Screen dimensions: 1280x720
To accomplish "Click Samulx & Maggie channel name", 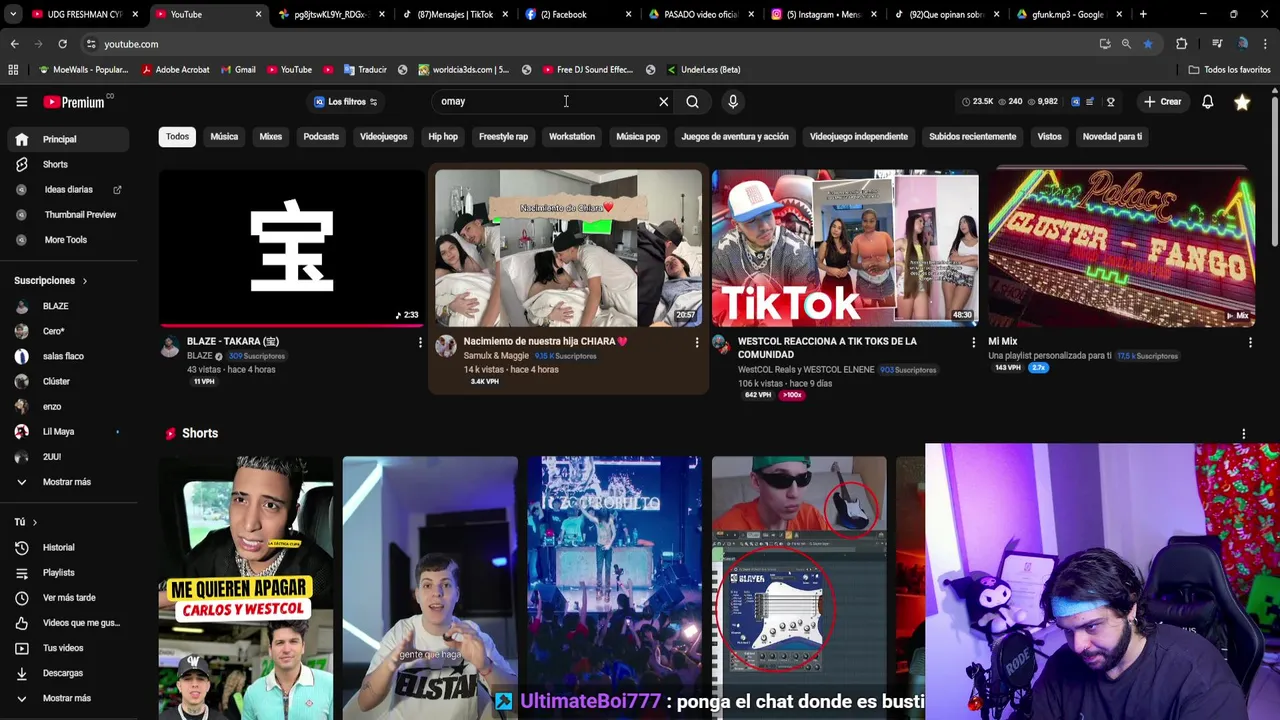I will [x=496, y=356].
